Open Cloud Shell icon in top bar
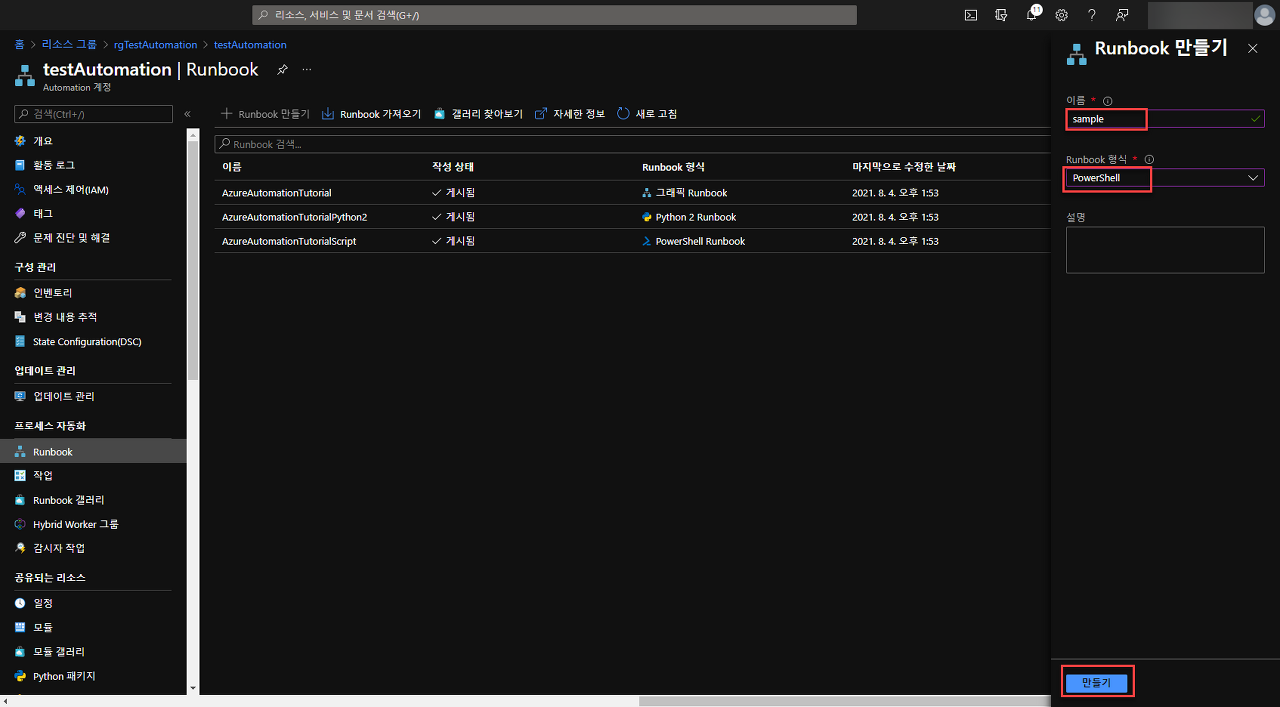Screen dimensions: 1280x707 pos(971,15)
